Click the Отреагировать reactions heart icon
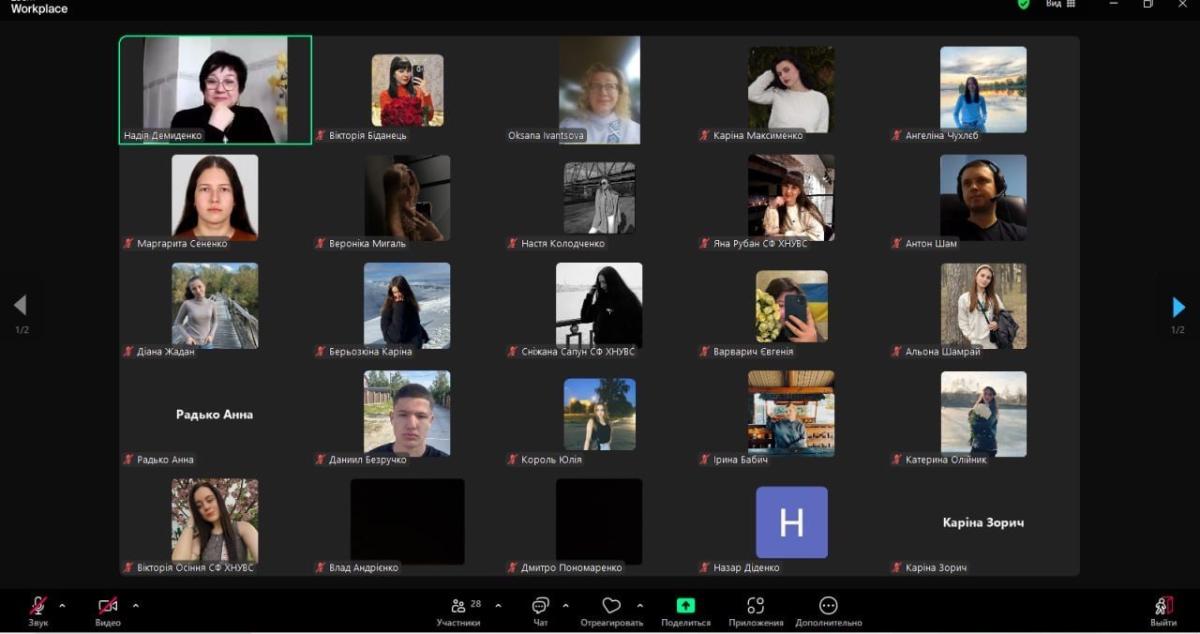Viewport: 1200px width, 634px height. coord(611,606)
